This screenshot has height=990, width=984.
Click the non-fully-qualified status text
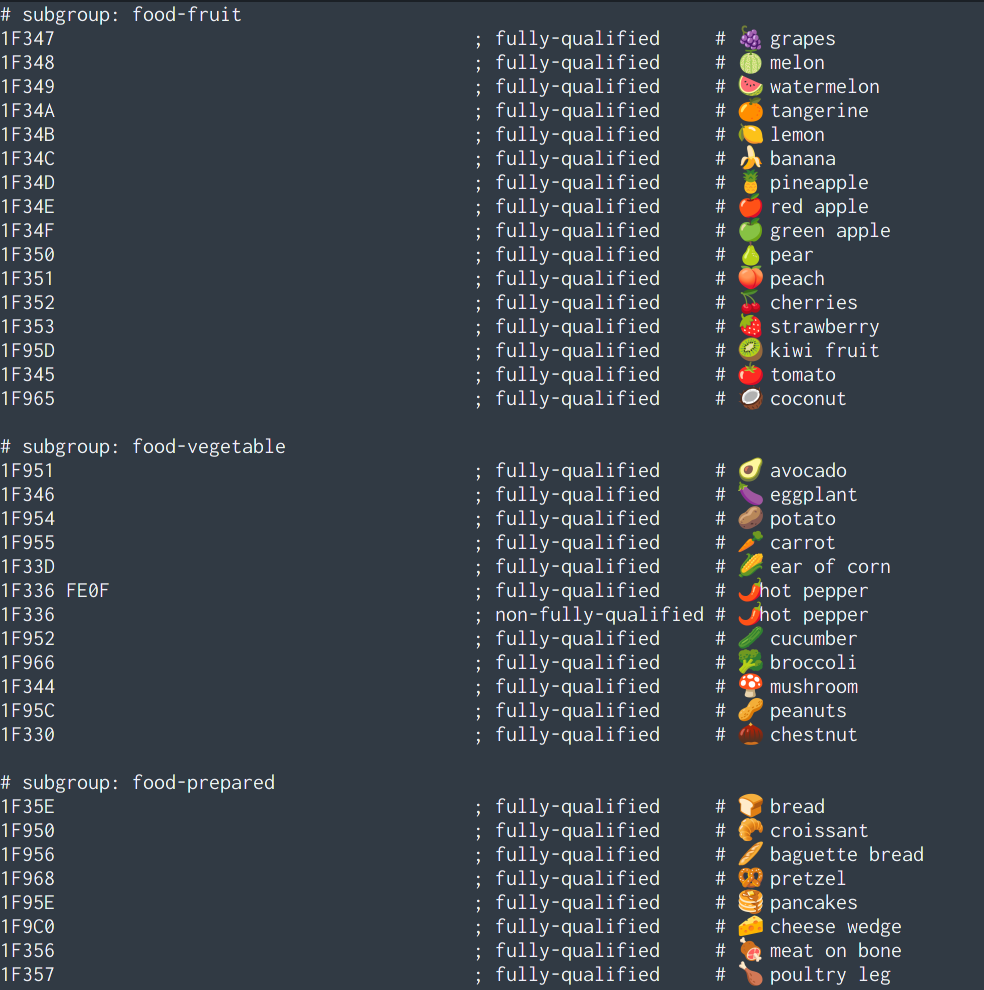coord(599,614)
